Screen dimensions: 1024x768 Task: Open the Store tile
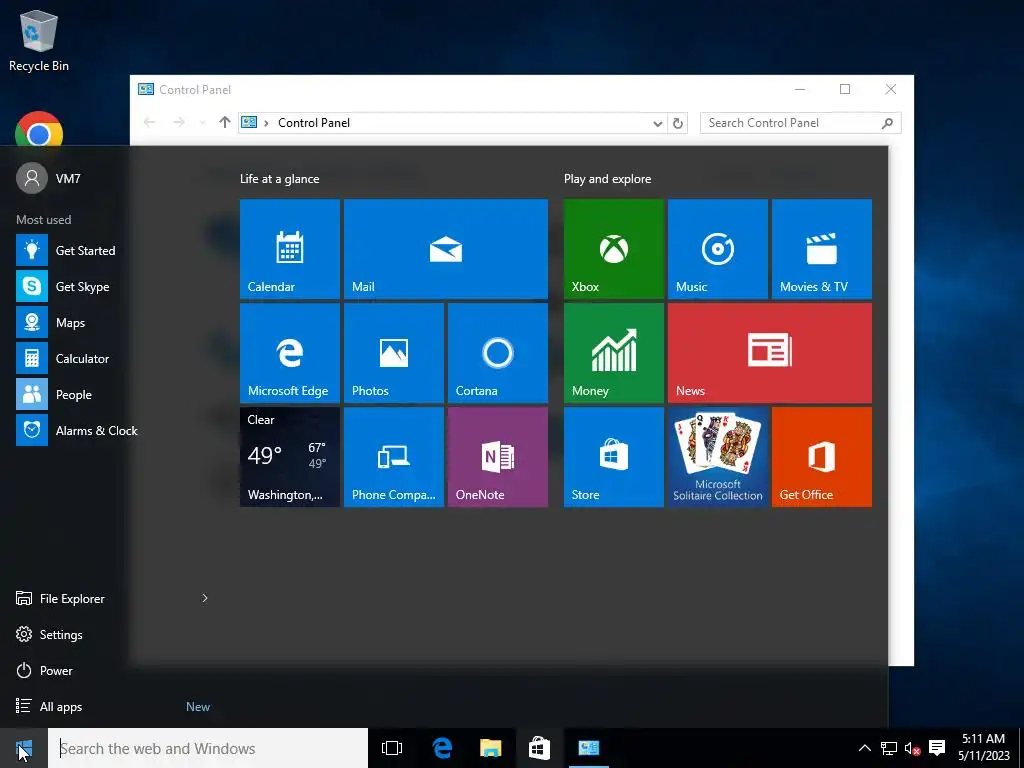[613, 456]
